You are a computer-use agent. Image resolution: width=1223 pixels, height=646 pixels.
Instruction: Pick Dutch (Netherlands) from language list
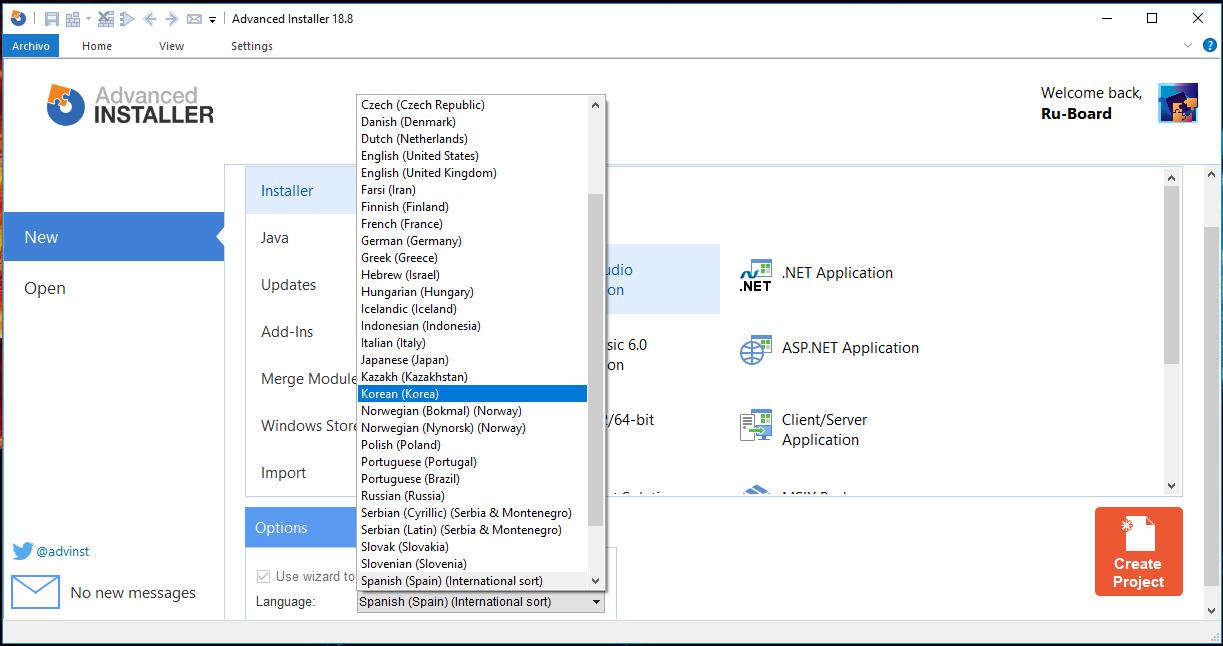pos(472,139)
